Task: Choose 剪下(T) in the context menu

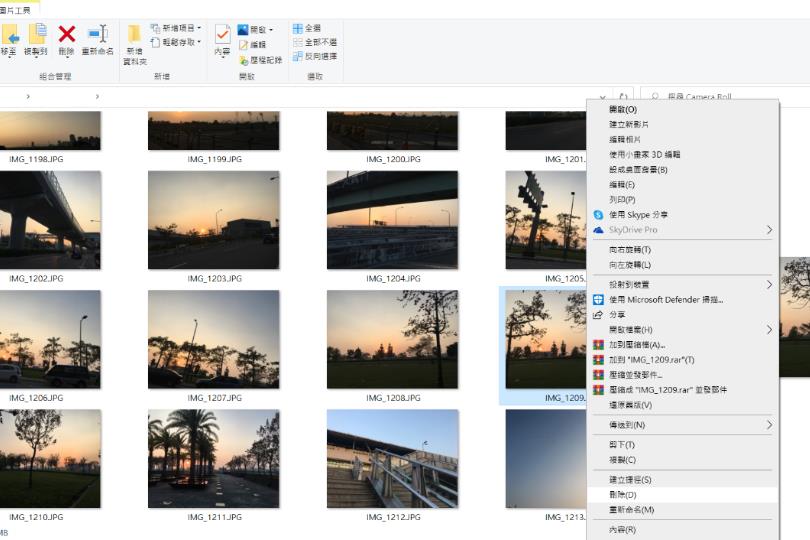Action: pyautogui.click(x=682, y=444)
